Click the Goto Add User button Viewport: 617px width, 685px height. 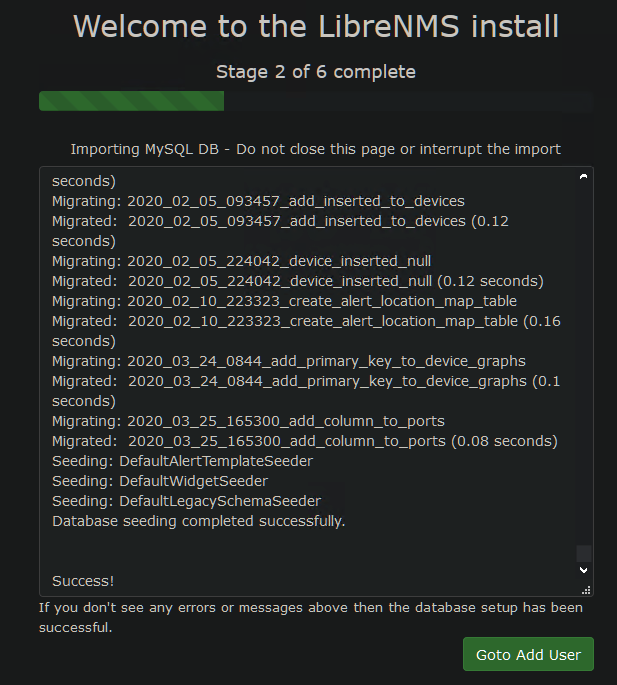click(x=528, y=654)
